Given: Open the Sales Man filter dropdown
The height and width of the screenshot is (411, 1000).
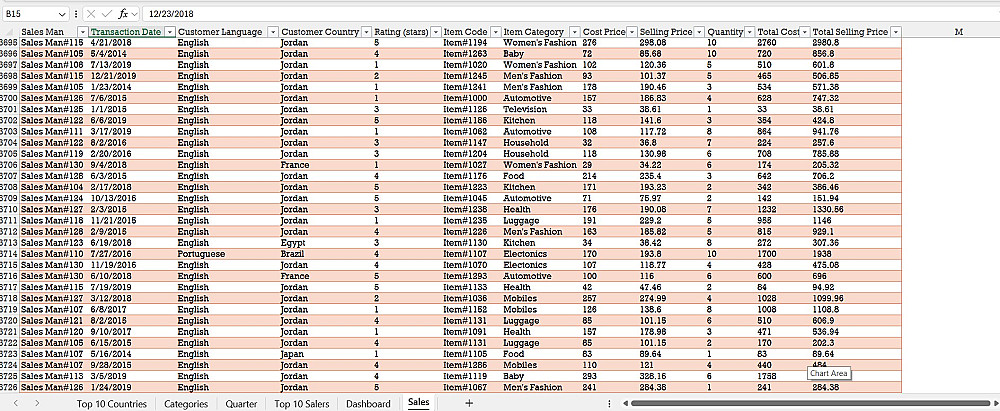Looking at the screenshot, I should (x=82, y=32).
